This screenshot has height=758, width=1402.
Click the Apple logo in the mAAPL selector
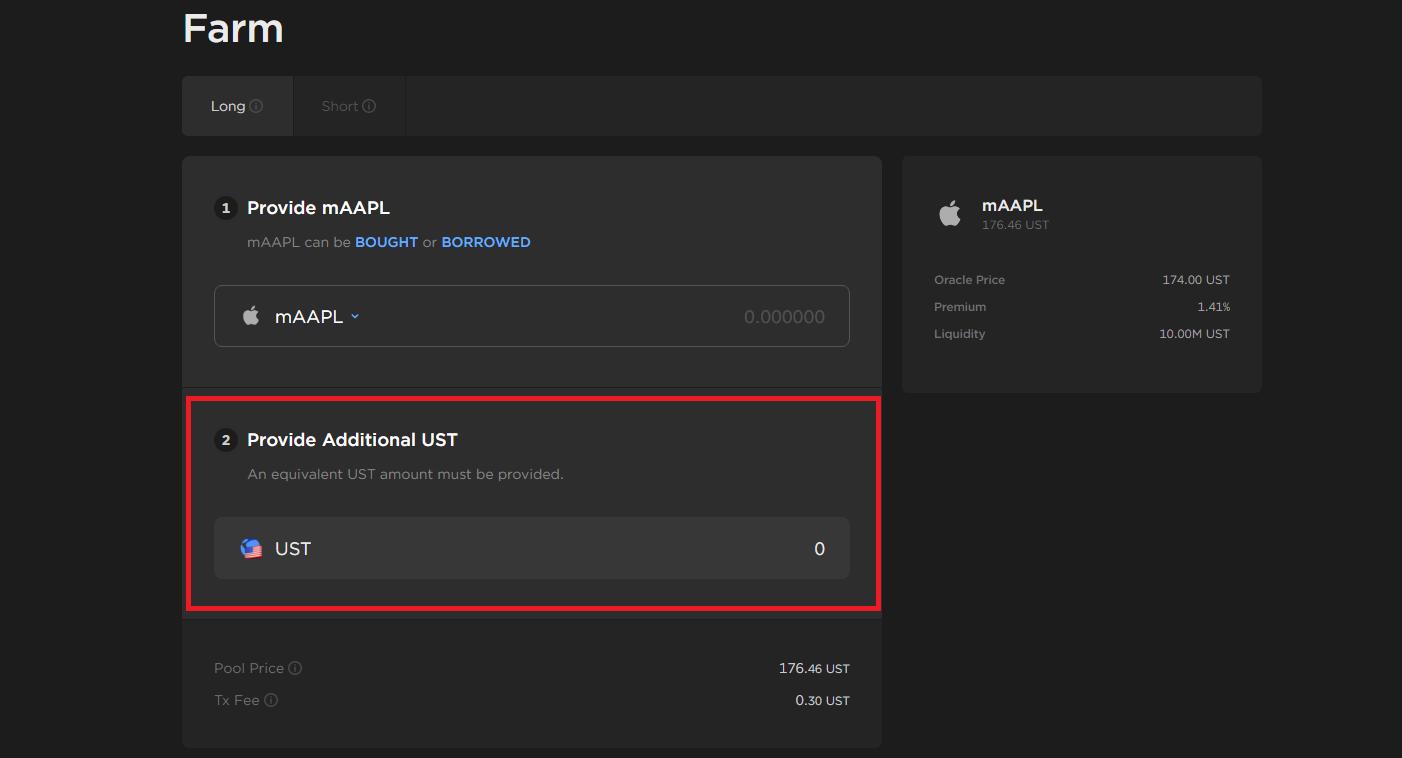[x=251, y=316]
